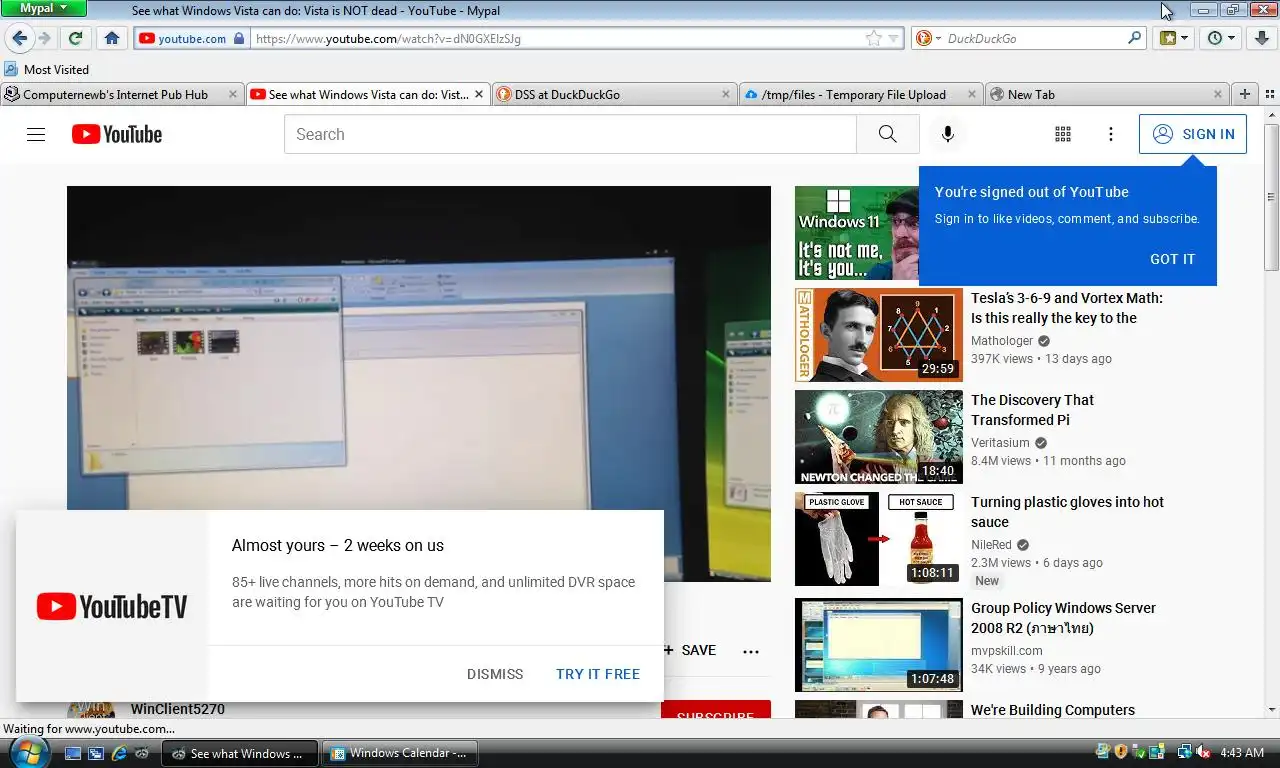Go to the browser Home page
This screenshot has width=1280, height=768.
(x=112, y=38)
